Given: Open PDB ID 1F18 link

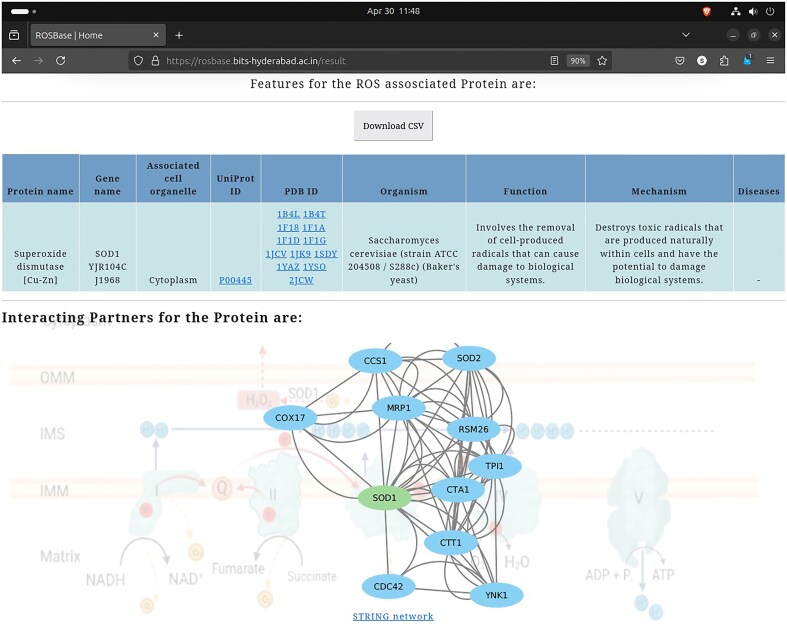Looking at the screenshot, I should pyautogui.click(x=288, y=227).
